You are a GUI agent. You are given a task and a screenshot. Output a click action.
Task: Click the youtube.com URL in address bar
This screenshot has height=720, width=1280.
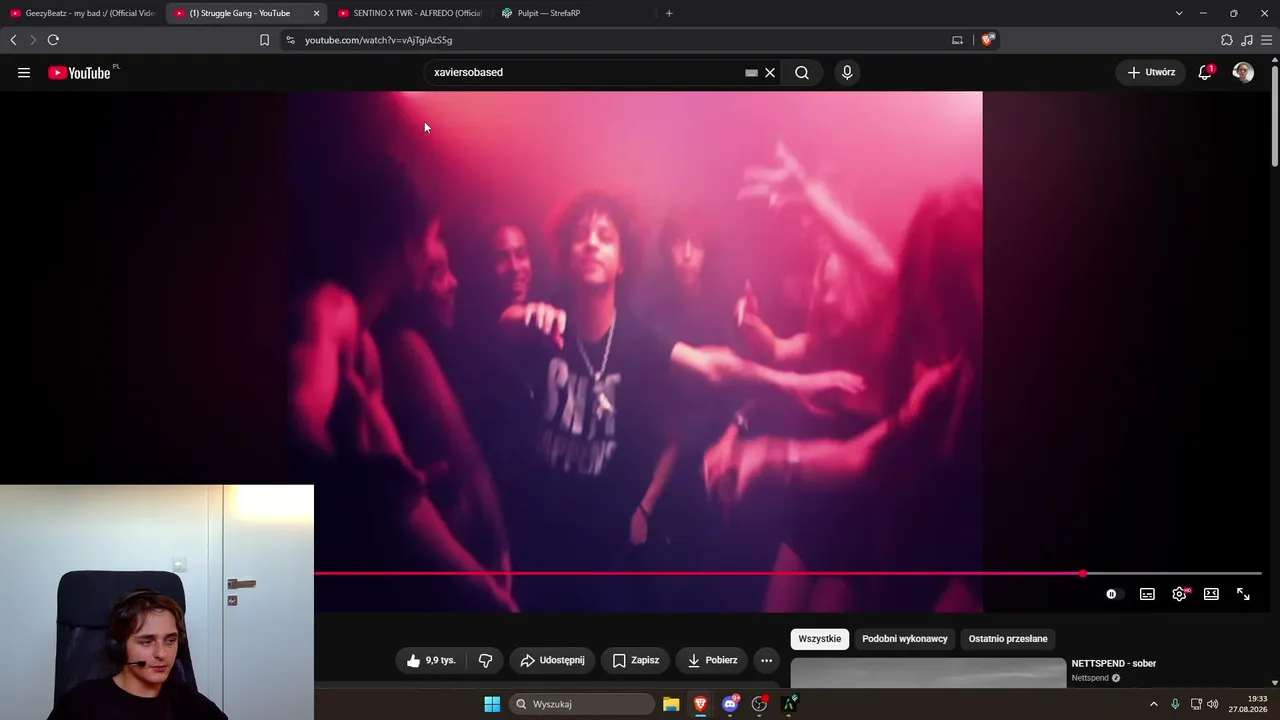379,40
